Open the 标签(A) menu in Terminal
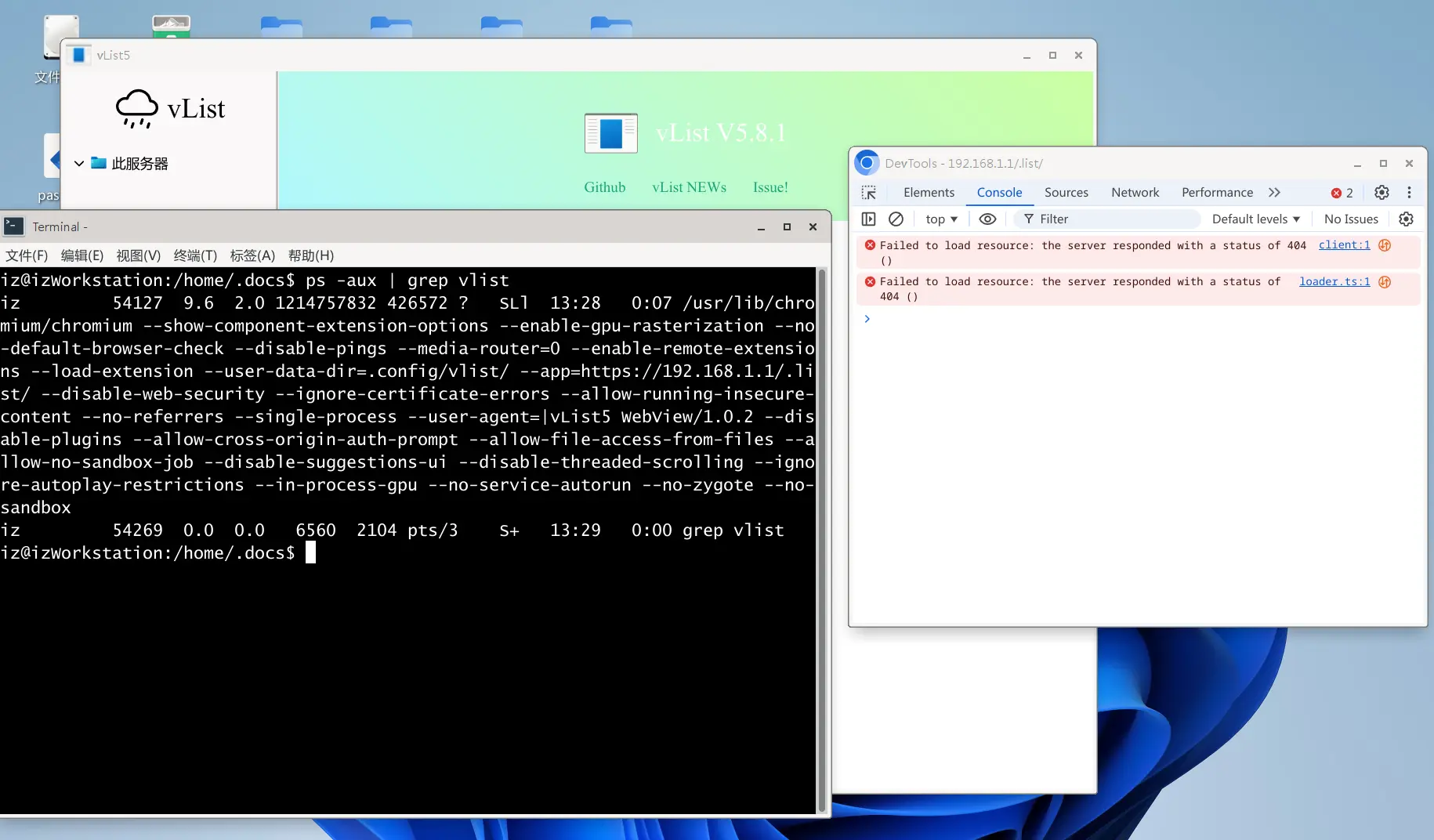The width and height of the screenshot is (1434, 840). point(252,255)
